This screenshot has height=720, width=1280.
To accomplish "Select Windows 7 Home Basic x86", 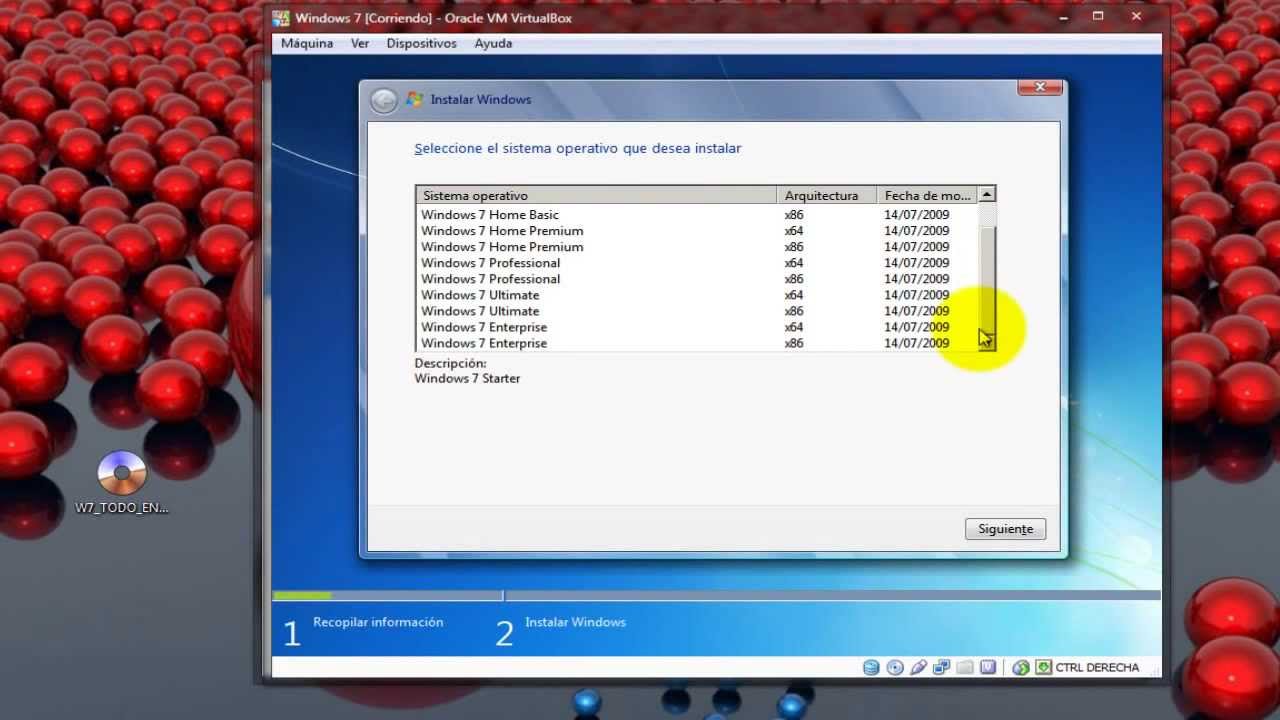I will 697,215.
